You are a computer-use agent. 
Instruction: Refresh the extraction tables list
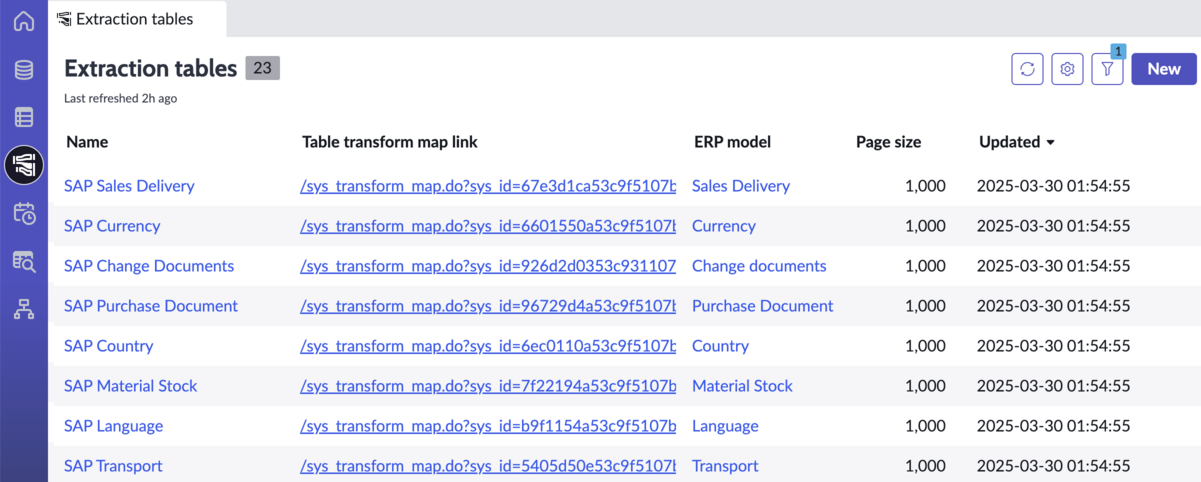click(1028, 69)
